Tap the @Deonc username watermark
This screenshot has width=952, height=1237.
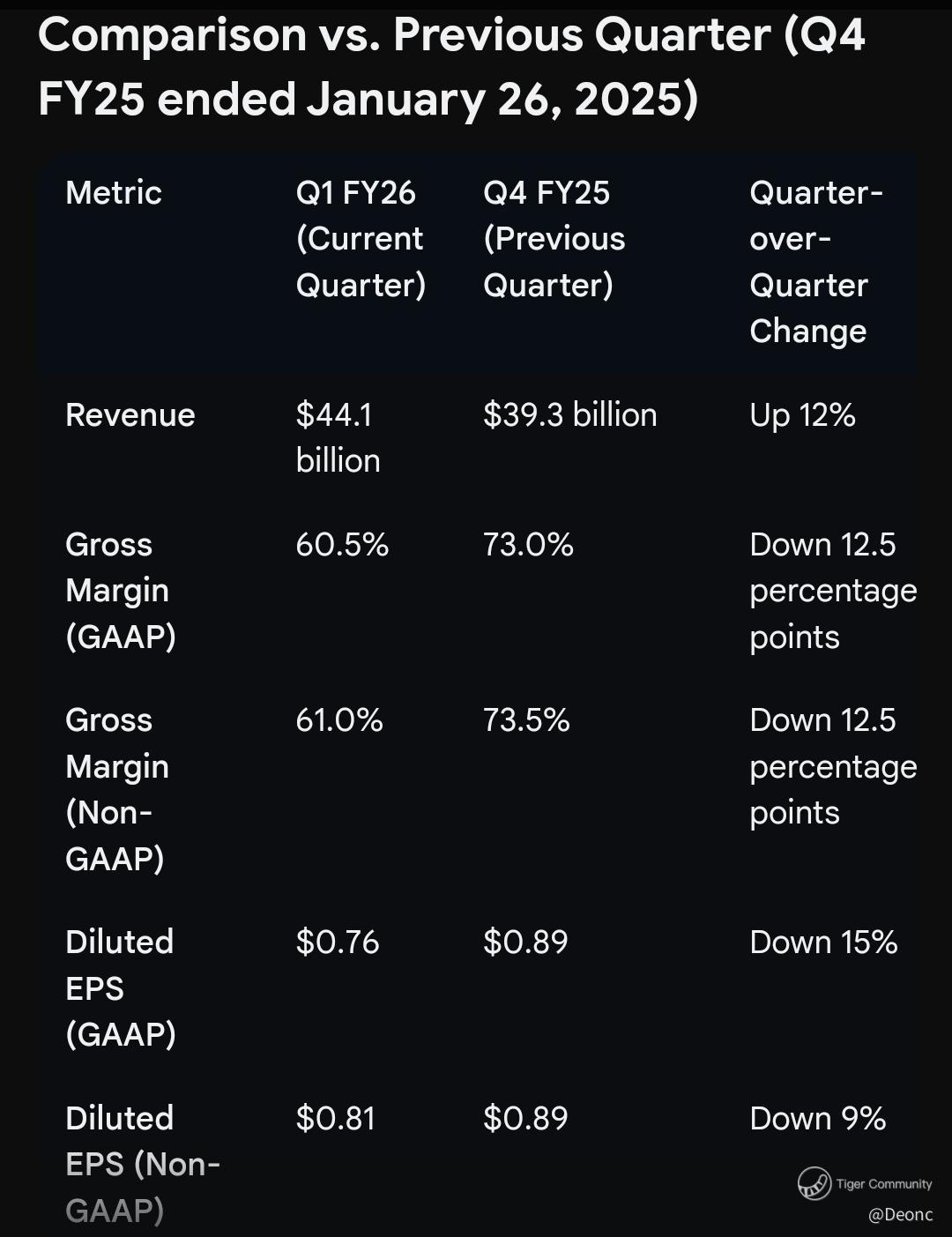[x=900, y=1215]
